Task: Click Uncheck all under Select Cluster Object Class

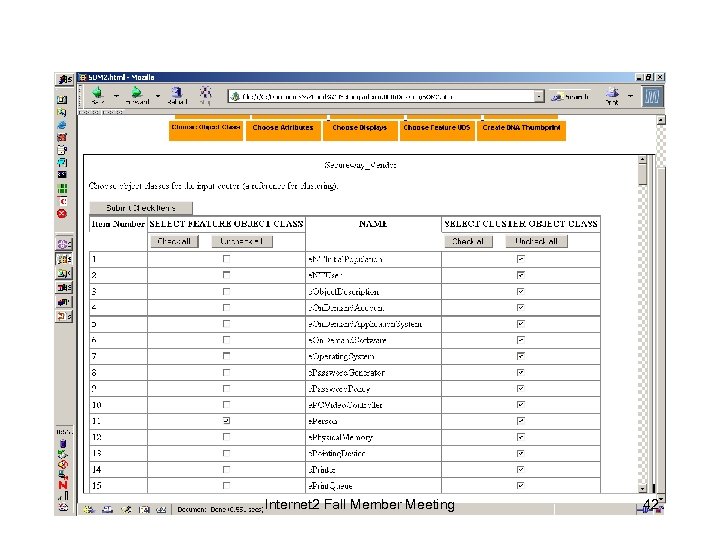Action: [536, 241]
